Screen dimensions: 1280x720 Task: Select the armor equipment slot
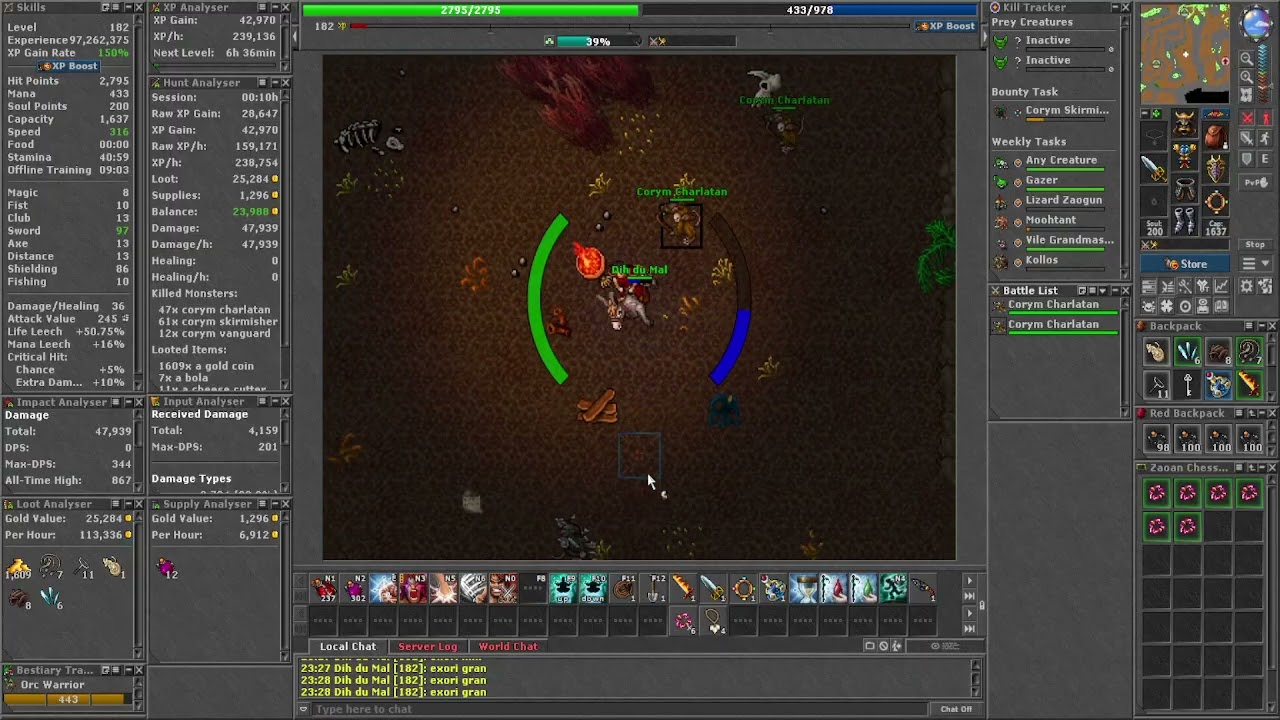(x=1185, y=156)
